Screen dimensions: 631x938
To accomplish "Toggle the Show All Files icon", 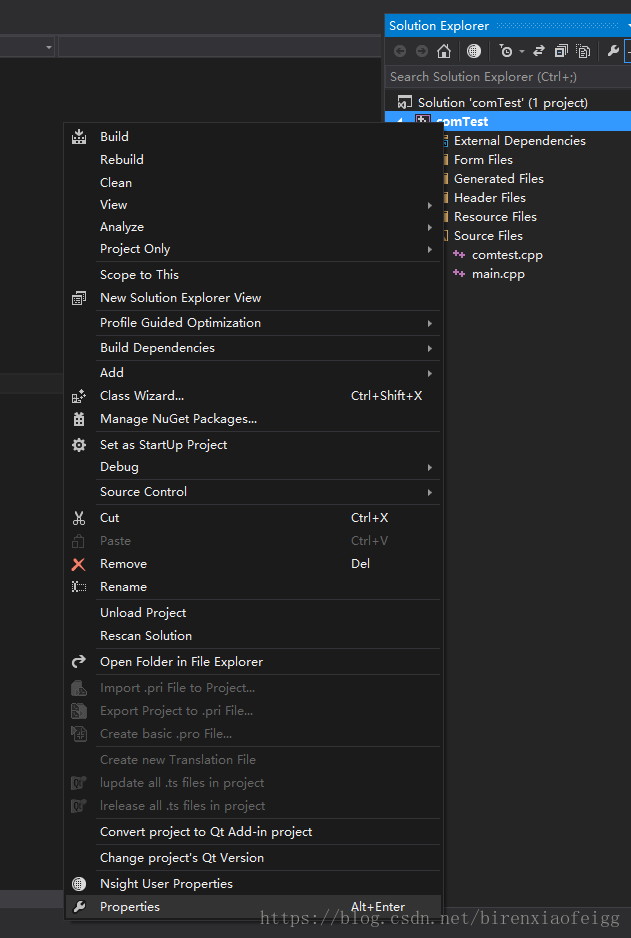I will pos(583,51).
